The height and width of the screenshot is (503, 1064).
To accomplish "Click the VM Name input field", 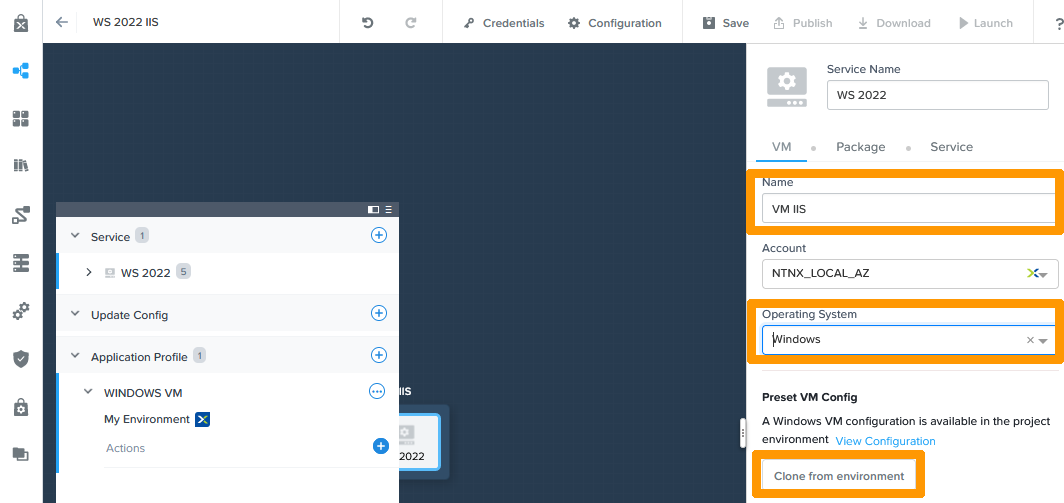I will [x=907, y=207].
